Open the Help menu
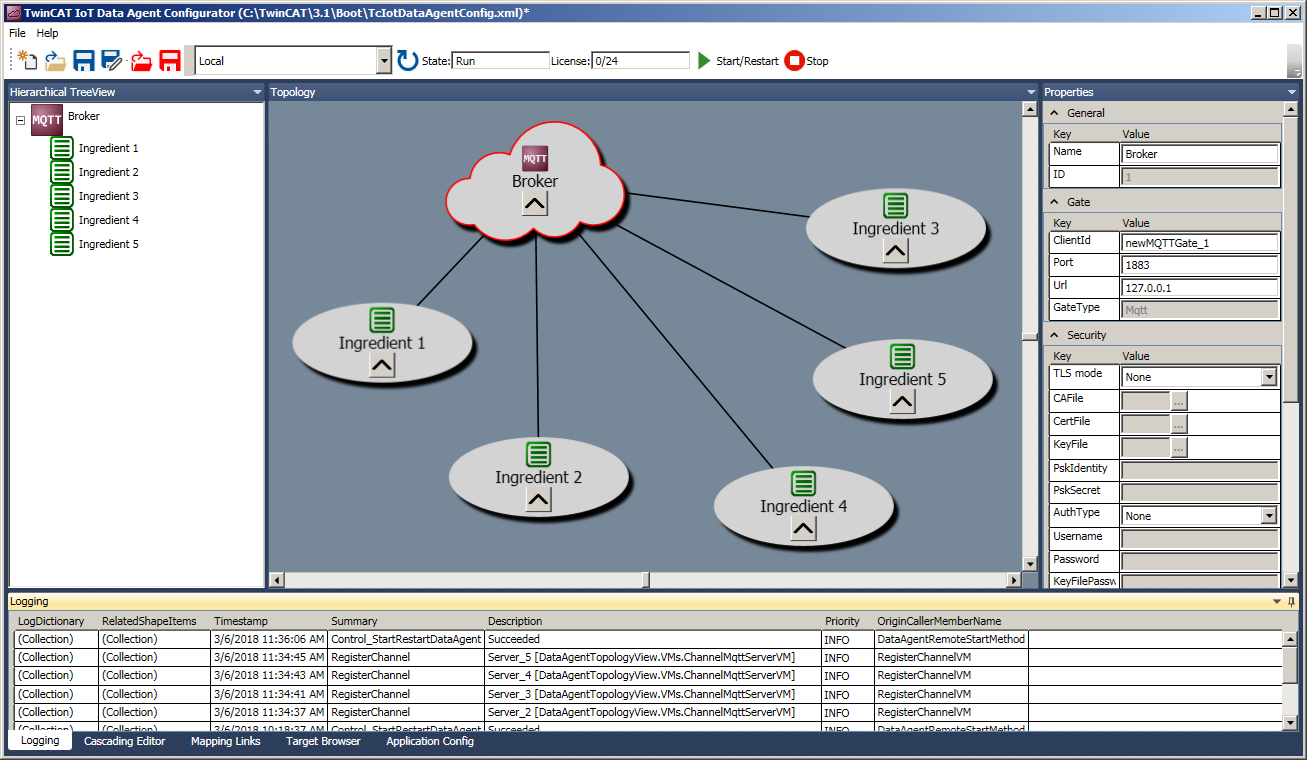Image resolution: width=1307 pixels, height=760 pixels. pos(47,33)
